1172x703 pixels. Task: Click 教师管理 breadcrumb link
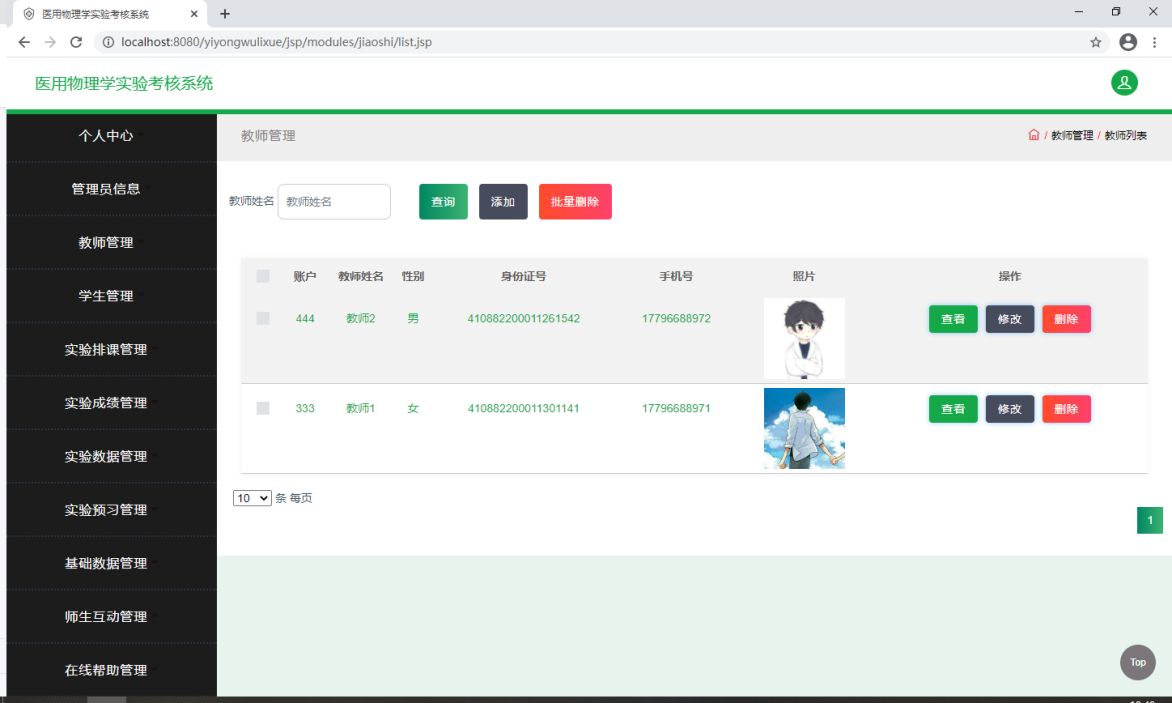coord(1072,135)
